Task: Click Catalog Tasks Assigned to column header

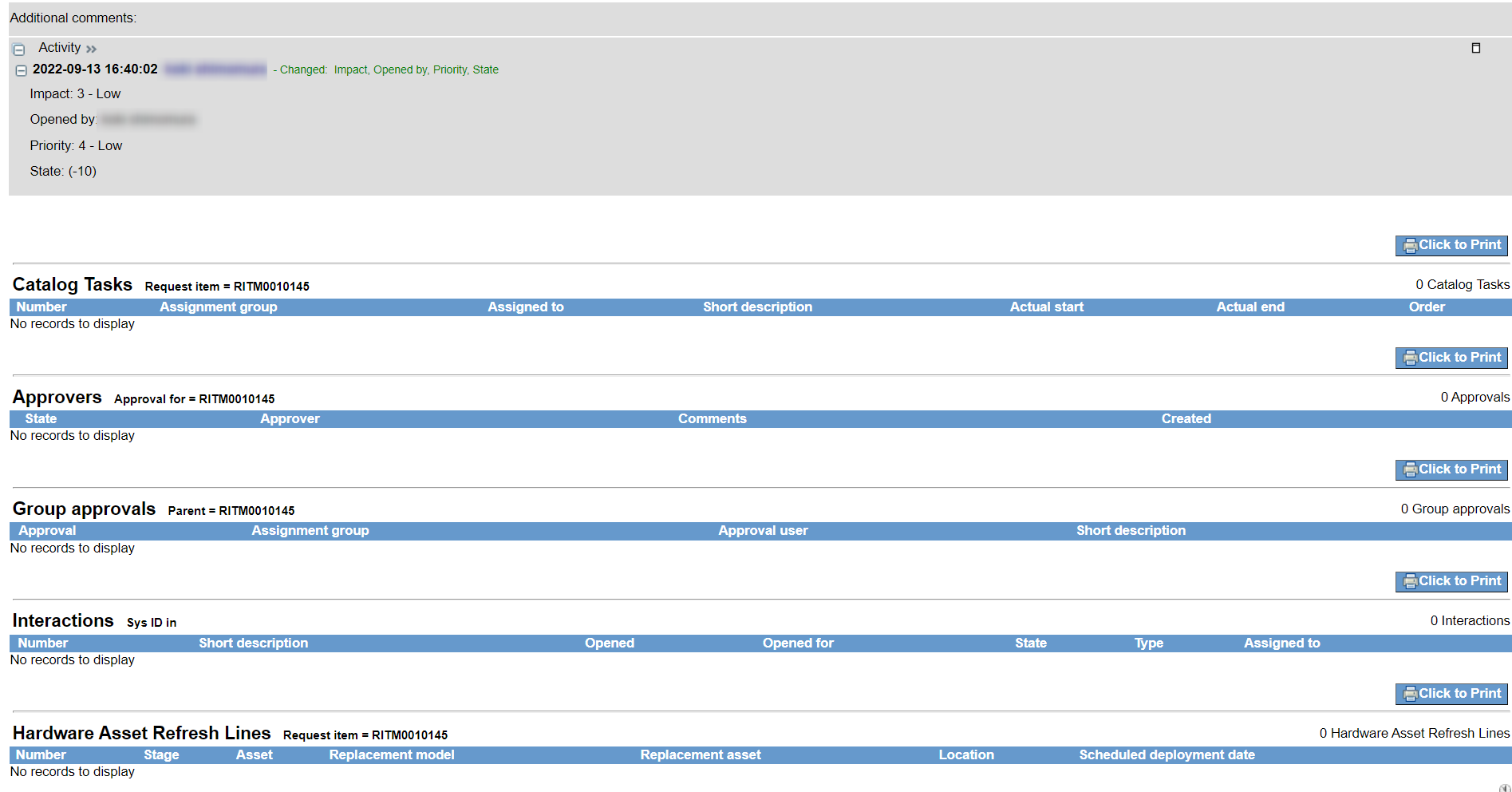Action: [x=526, y=307]
